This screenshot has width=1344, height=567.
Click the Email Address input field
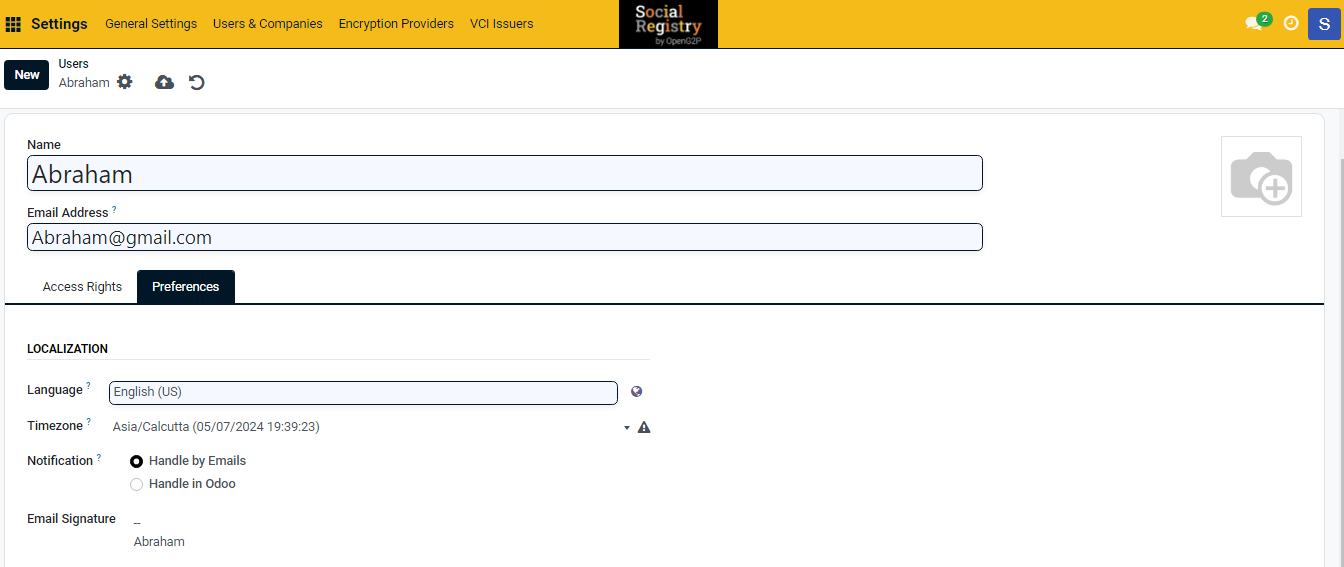click(504, 237)
